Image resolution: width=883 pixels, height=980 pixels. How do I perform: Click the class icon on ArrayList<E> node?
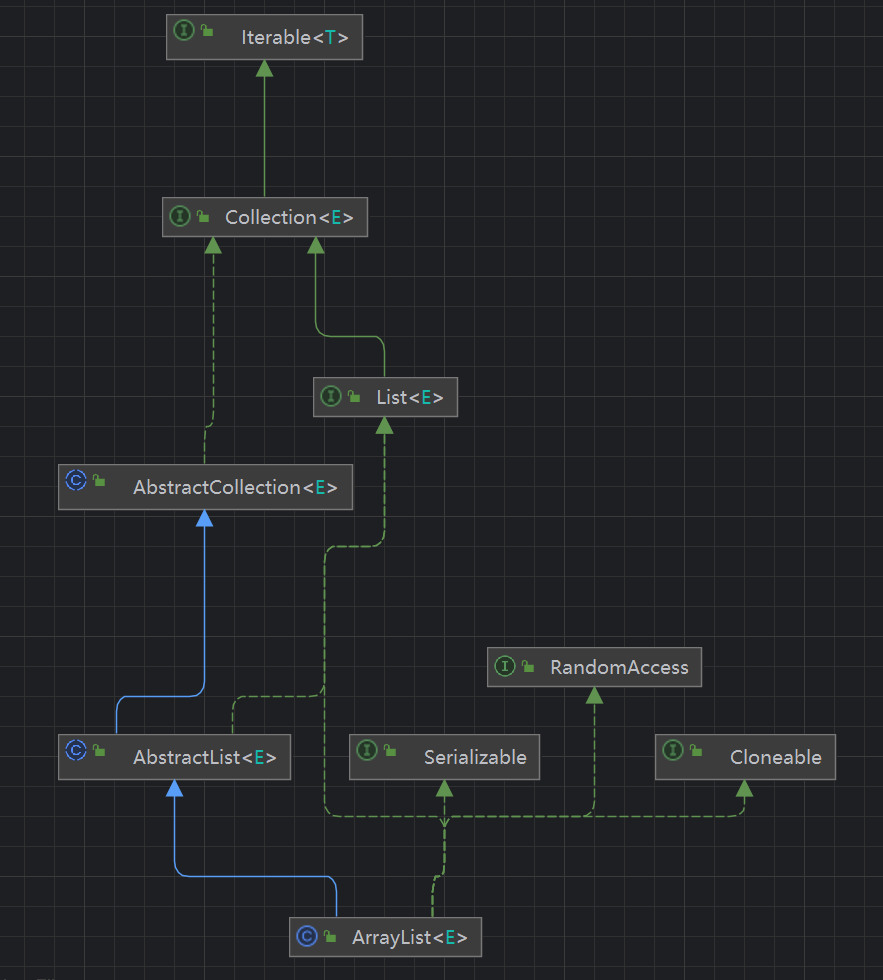(x=307, y=937)
